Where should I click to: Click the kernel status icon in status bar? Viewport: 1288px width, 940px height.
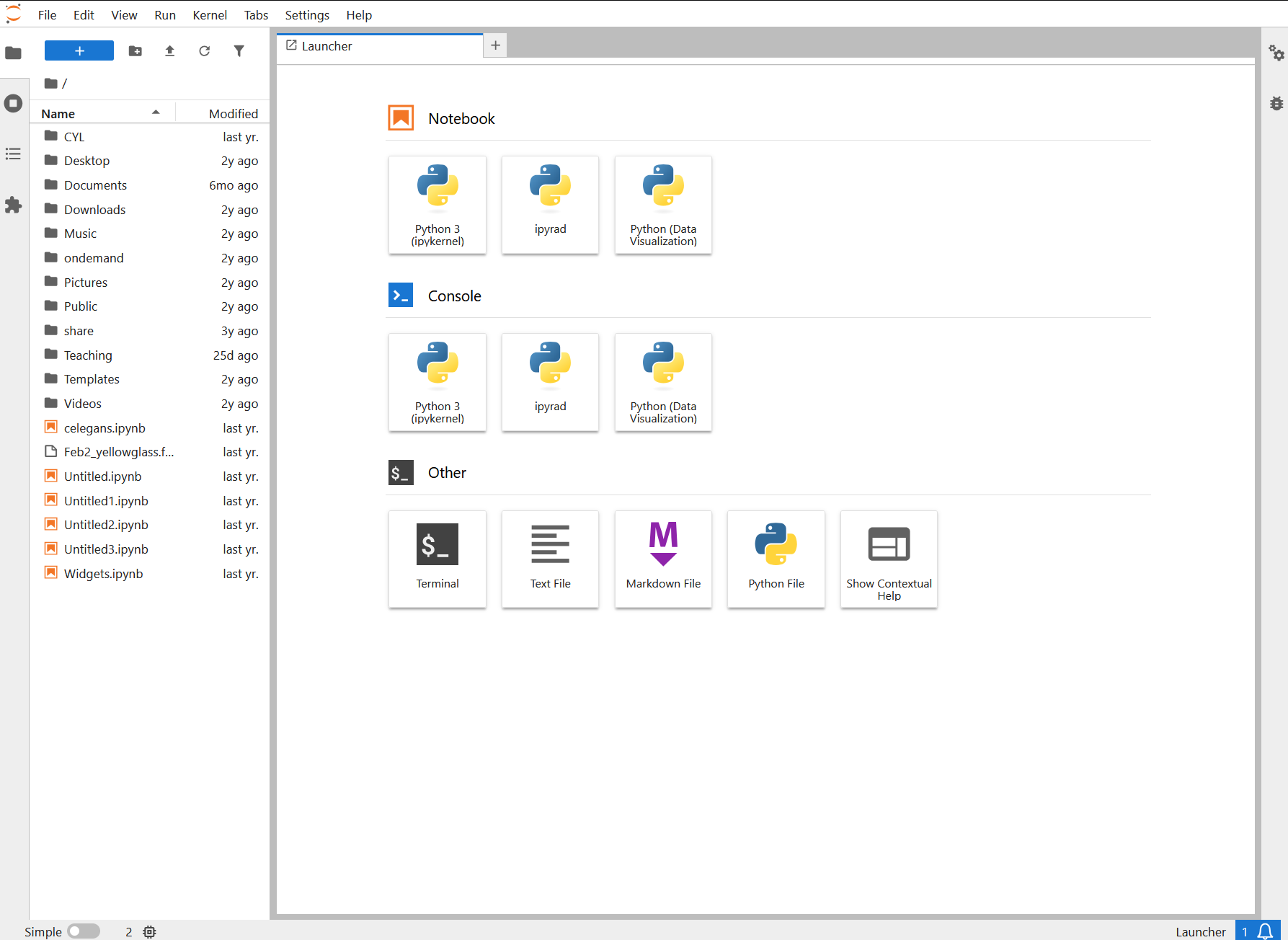pos(149,932)
